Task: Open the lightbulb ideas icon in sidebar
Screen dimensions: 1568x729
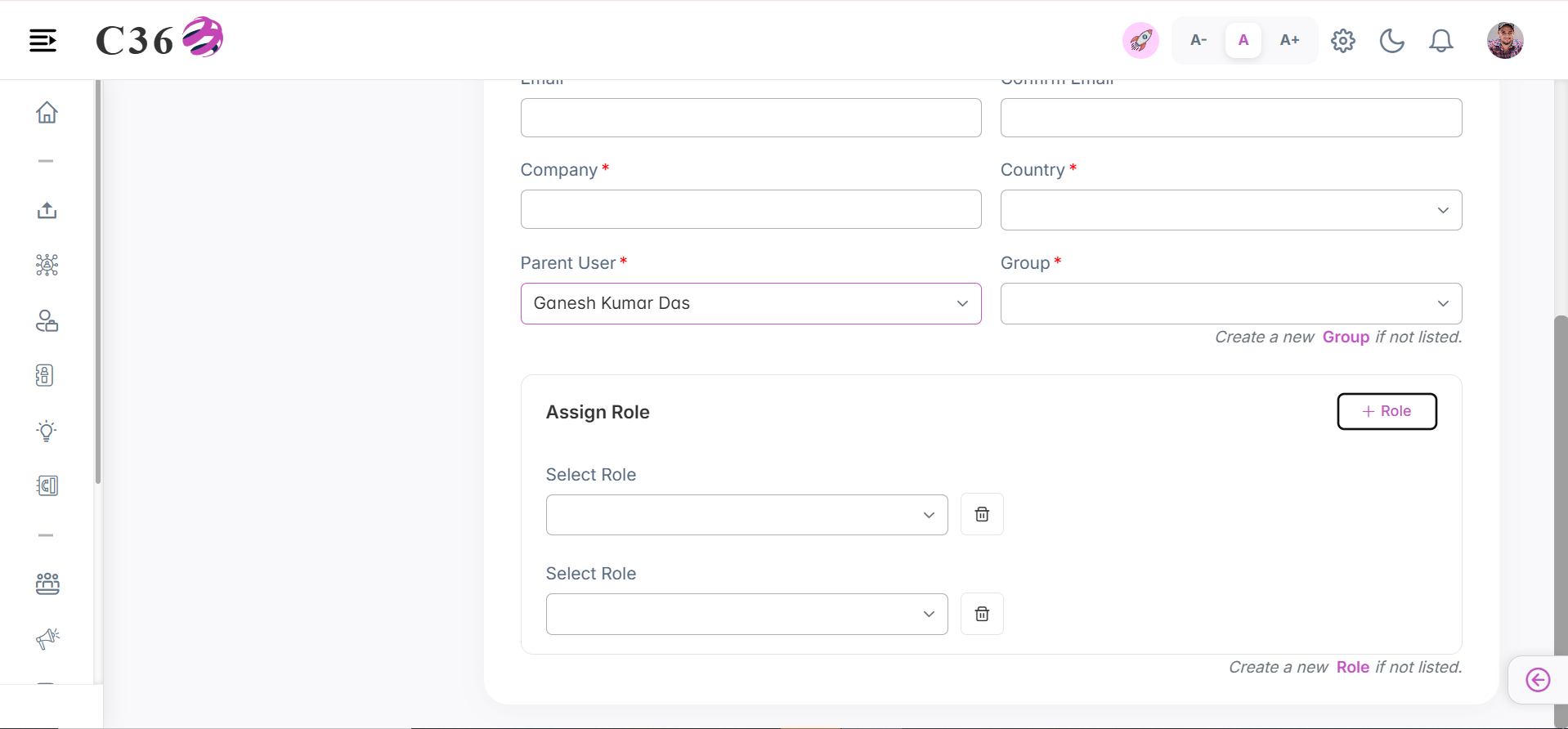Action: [47, 431]
